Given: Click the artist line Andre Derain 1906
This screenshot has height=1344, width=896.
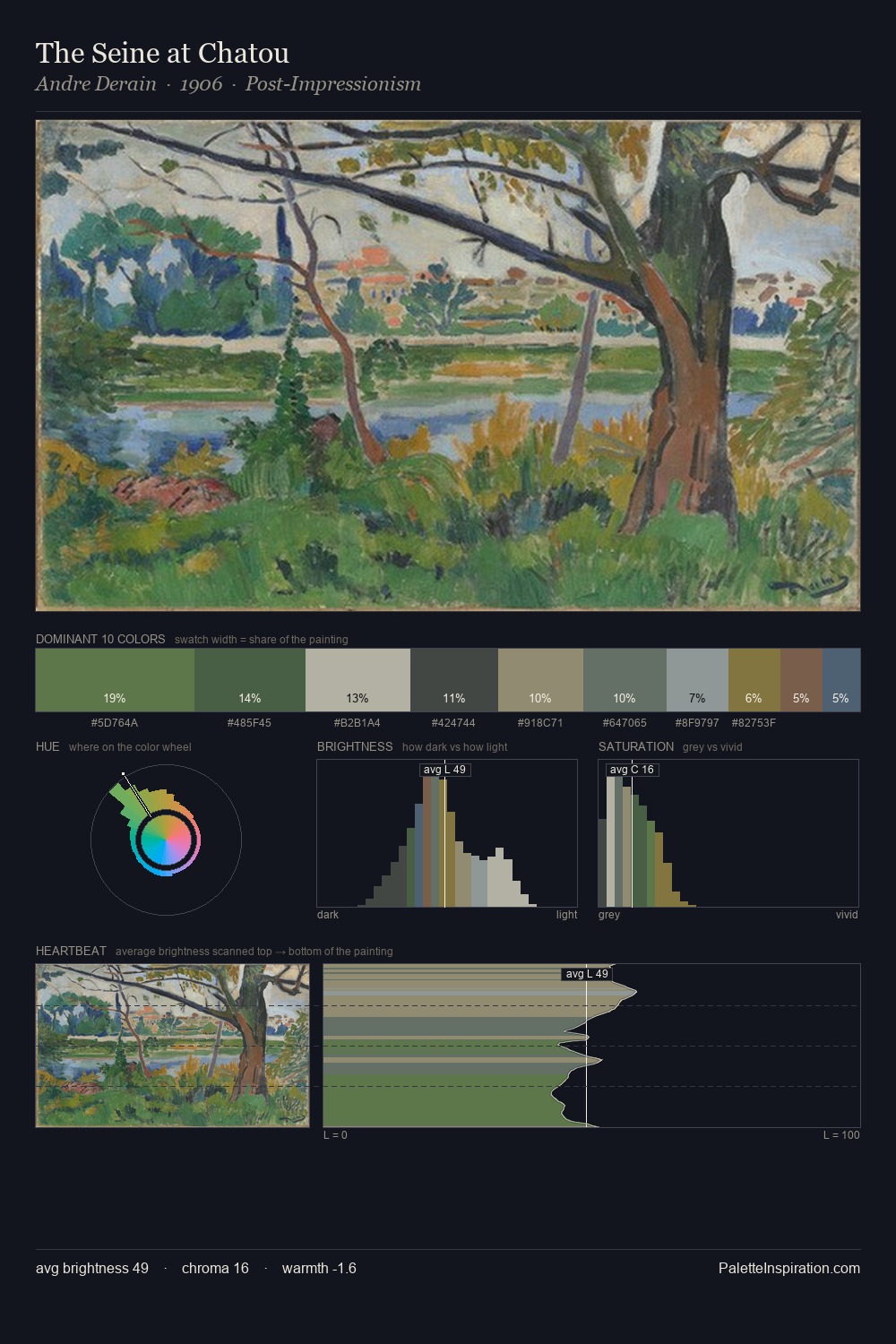Looking at the screenshot, I should [x=228, y=84].
